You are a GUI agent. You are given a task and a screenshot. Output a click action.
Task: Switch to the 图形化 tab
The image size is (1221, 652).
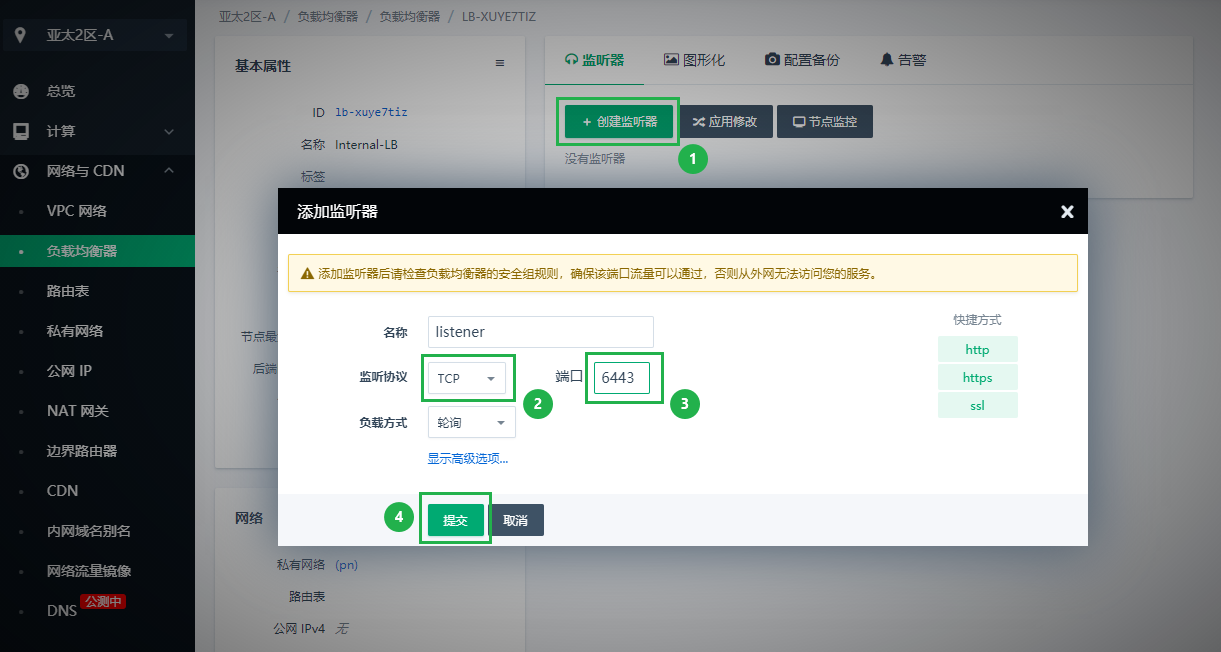pos(694,60)
